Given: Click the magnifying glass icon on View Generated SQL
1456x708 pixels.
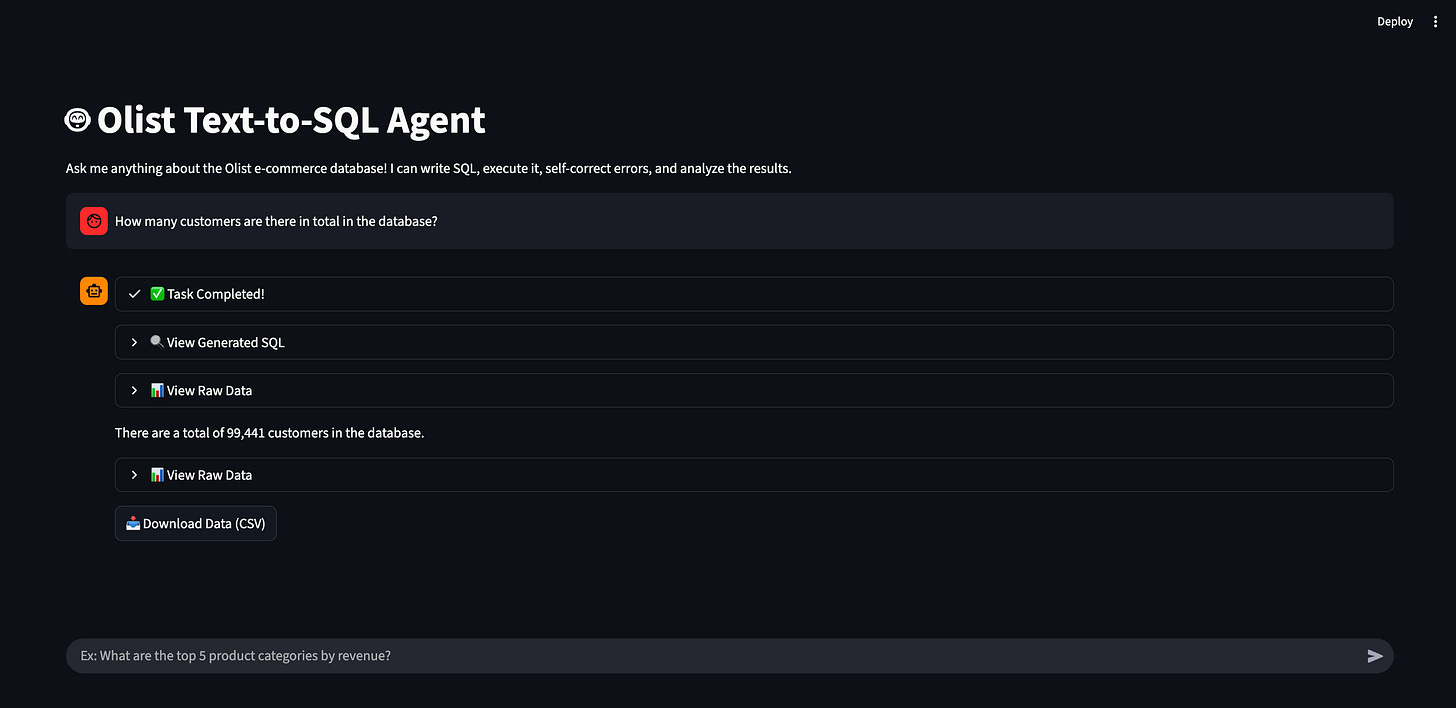Looking at the screenshot, I should (157, 341).
